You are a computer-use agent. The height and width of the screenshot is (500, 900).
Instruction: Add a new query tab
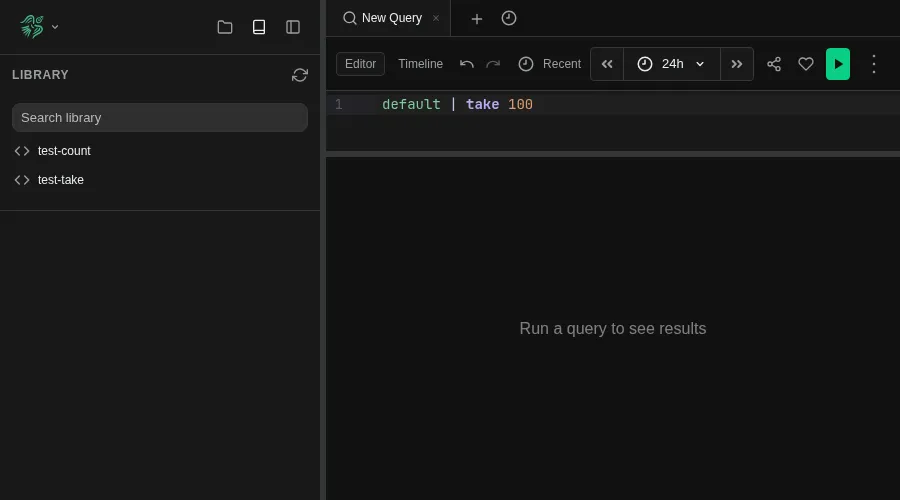[x=477, y=18]
